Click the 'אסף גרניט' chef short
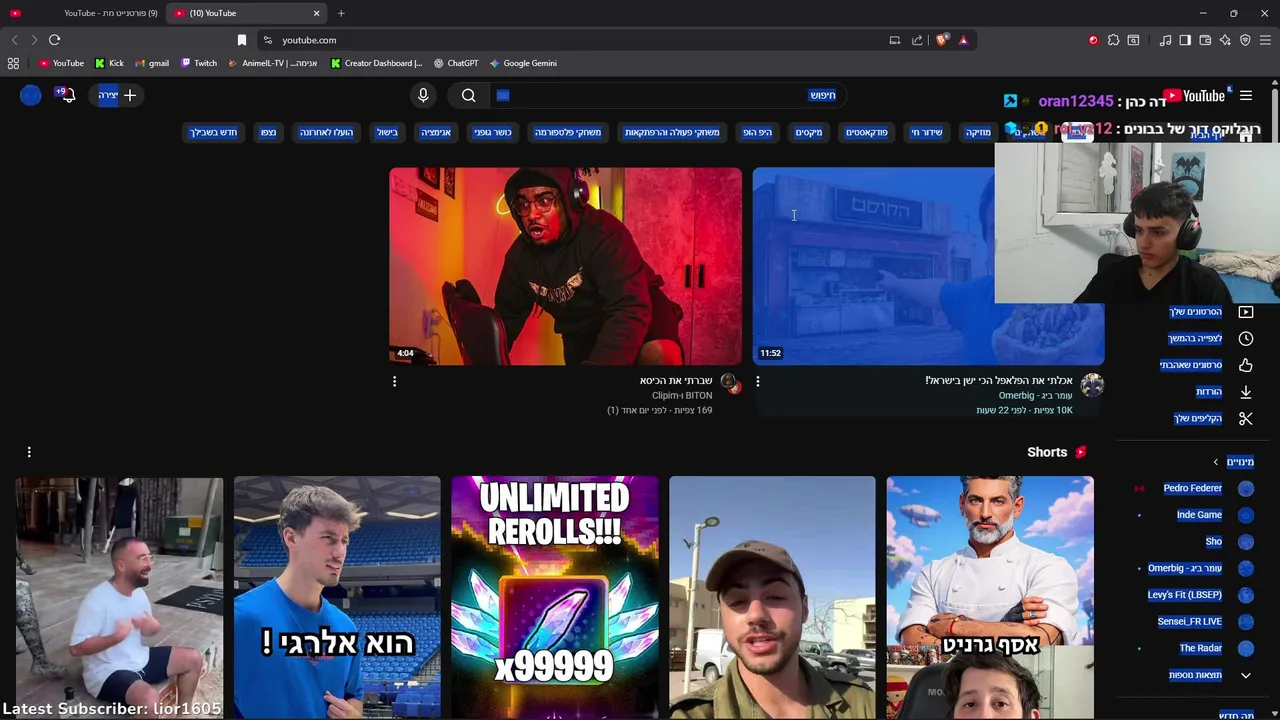Image resolution: width=1280 pixels, height=720 pixels. (x=990, y=597)
